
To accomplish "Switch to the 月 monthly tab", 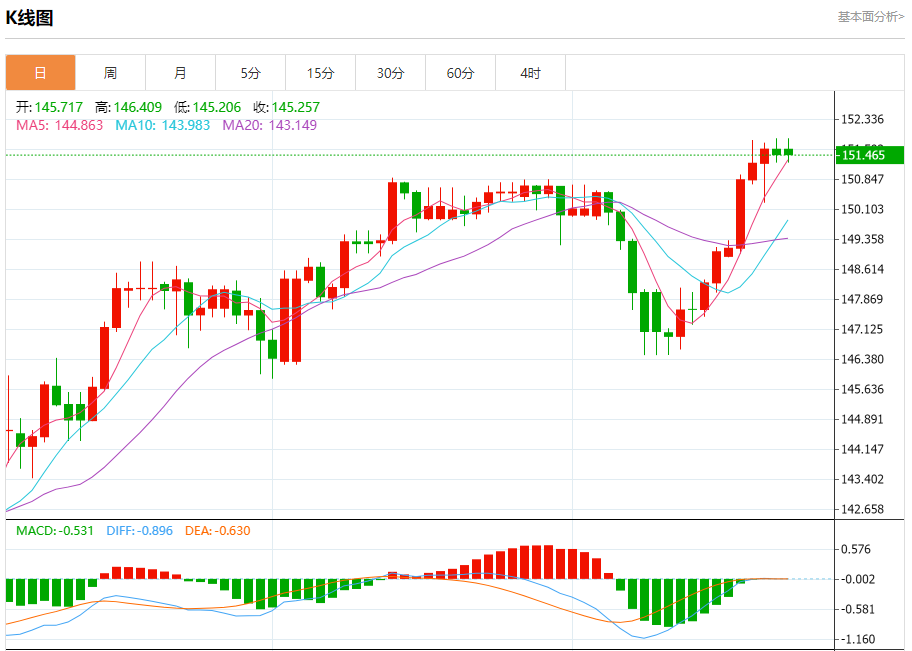I will 180,73.
